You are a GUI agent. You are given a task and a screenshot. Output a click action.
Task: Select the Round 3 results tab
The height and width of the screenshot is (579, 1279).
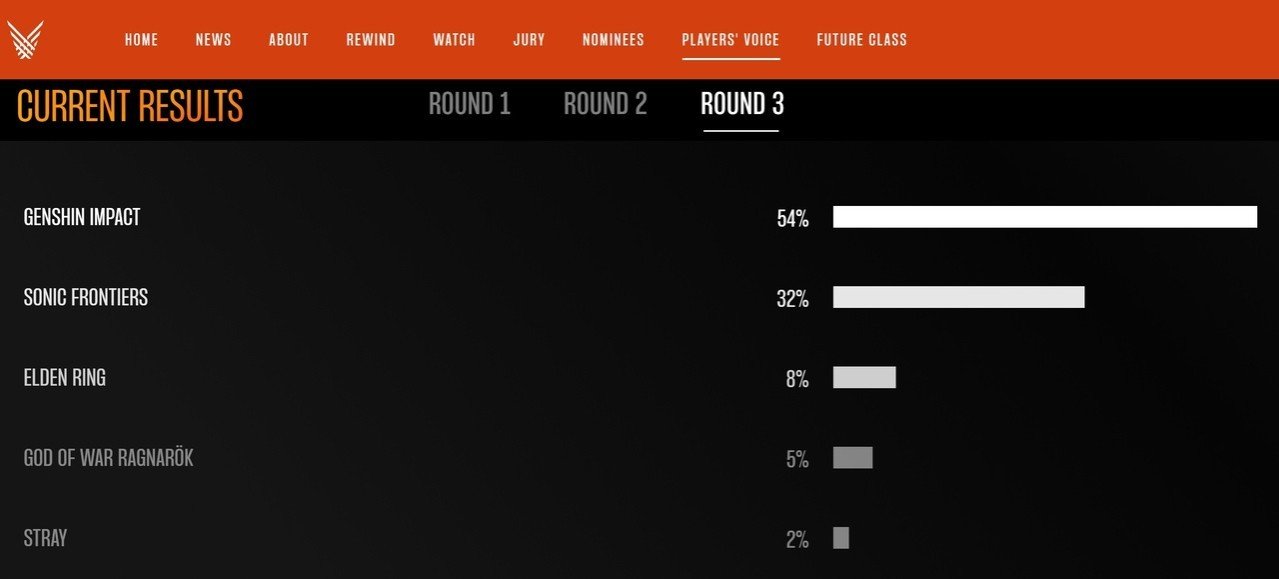(742, 104)
